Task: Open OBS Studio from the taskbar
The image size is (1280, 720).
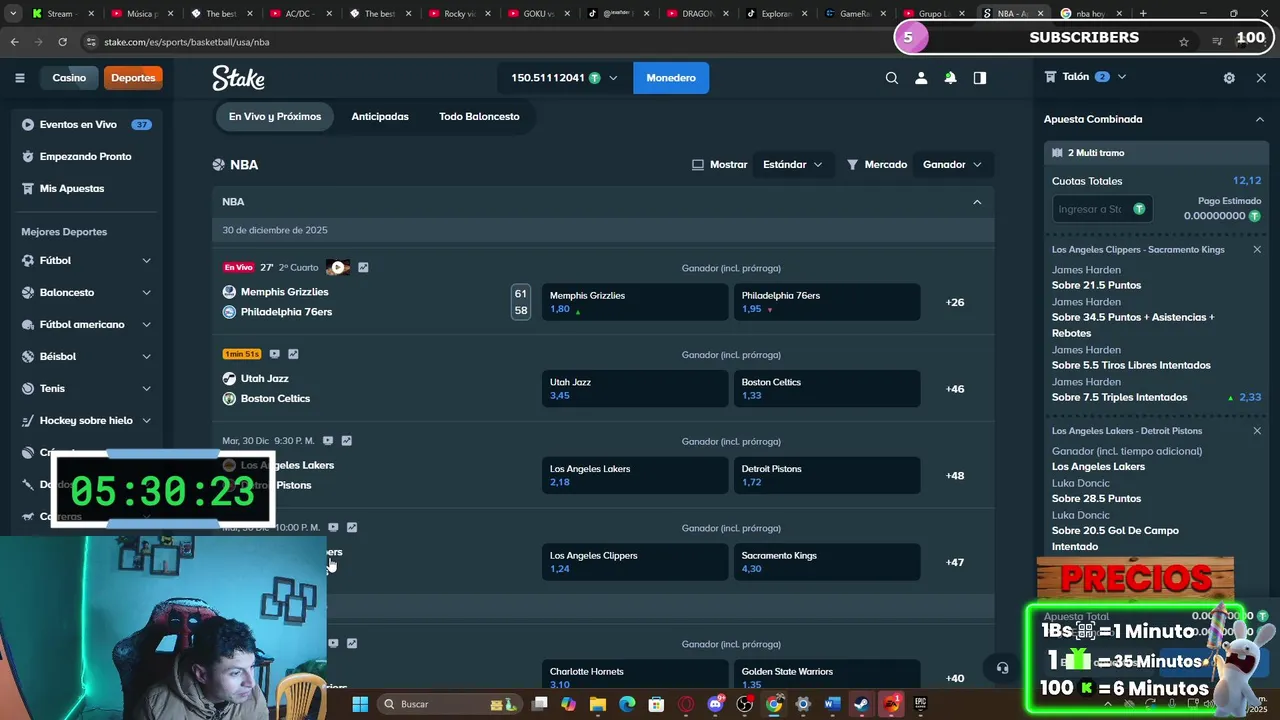Action: 744,704
